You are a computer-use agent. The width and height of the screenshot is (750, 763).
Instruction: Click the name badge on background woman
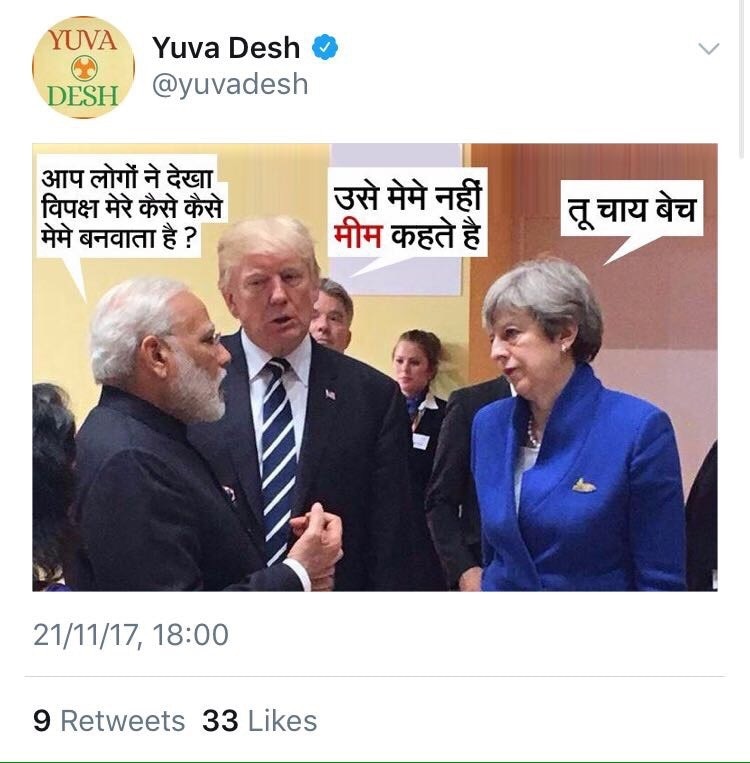click(420, 440)
